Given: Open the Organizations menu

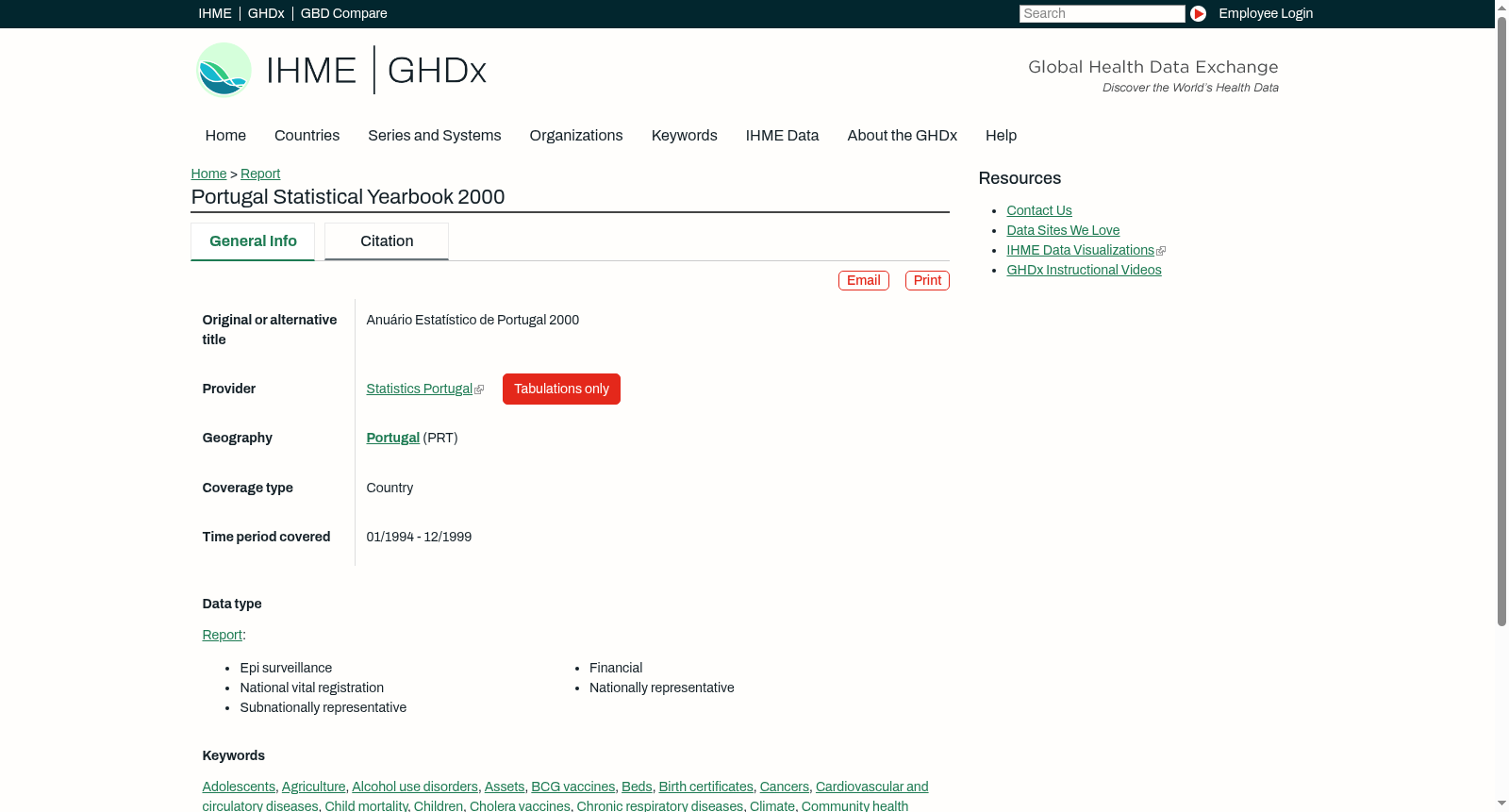Looking at the screenshot, I should click(x=576, y=135).
